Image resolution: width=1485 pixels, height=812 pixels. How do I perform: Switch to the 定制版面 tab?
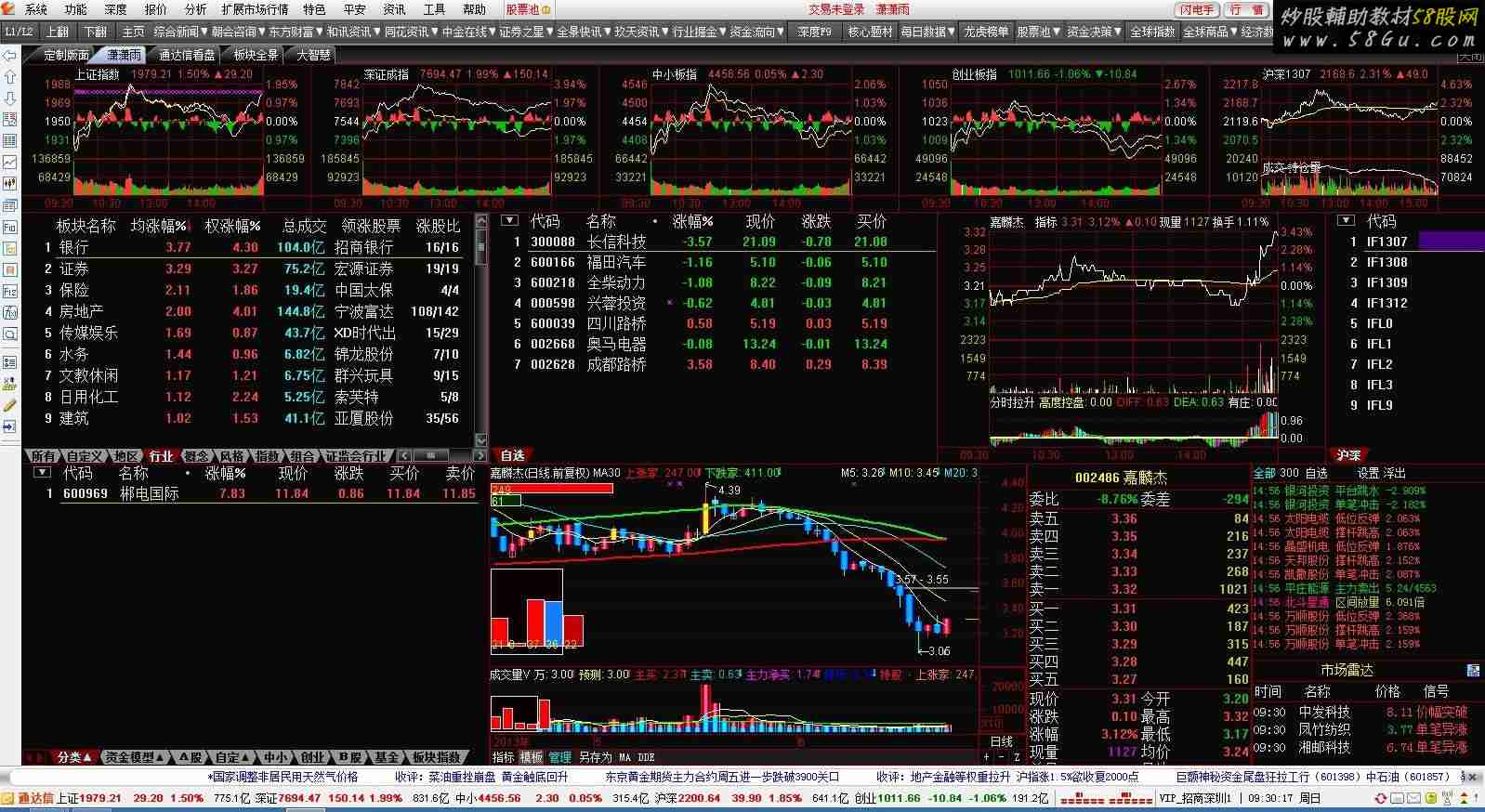click(x=66, y=55)
